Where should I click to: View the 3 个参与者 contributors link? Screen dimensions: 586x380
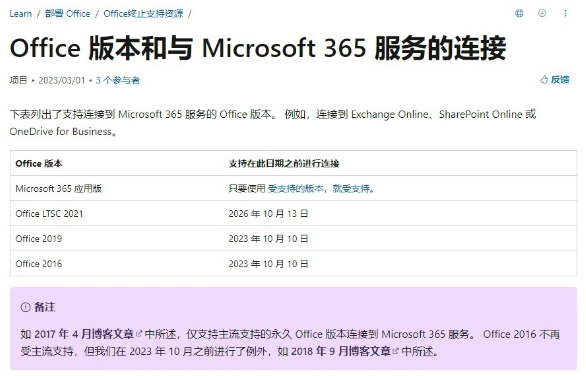point(118,80)
